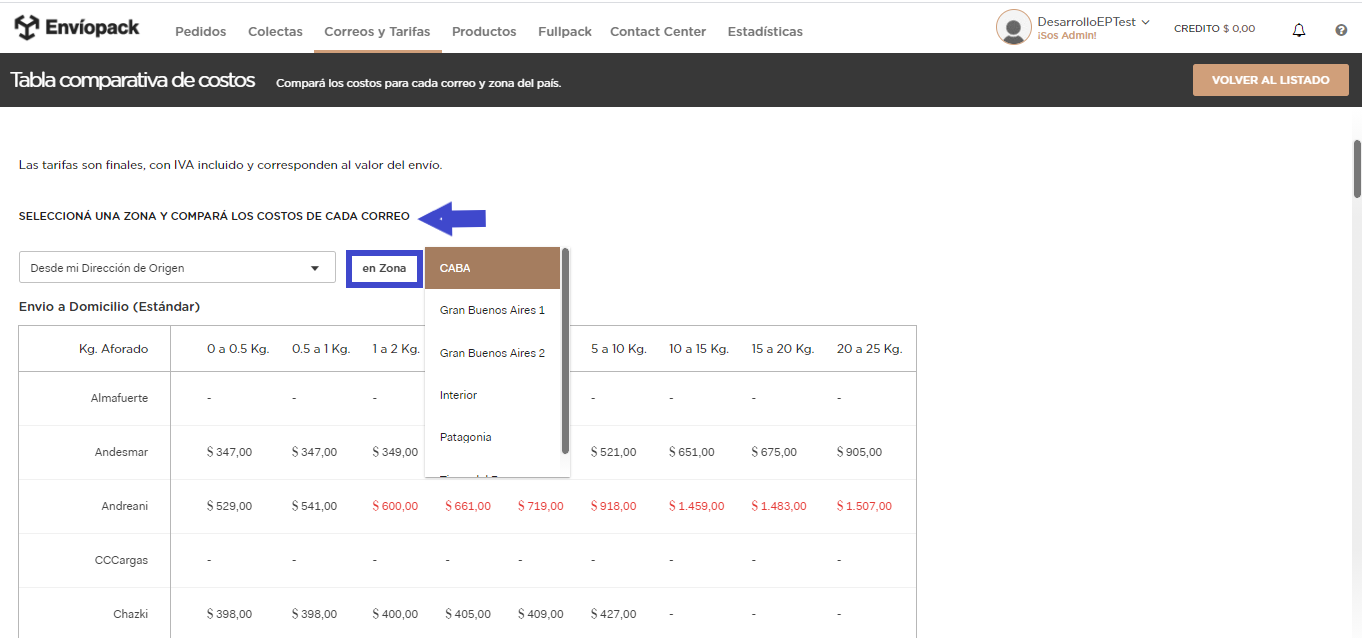Open the help question mark icon
The image size is (1362, 638).
(1341, 30)
